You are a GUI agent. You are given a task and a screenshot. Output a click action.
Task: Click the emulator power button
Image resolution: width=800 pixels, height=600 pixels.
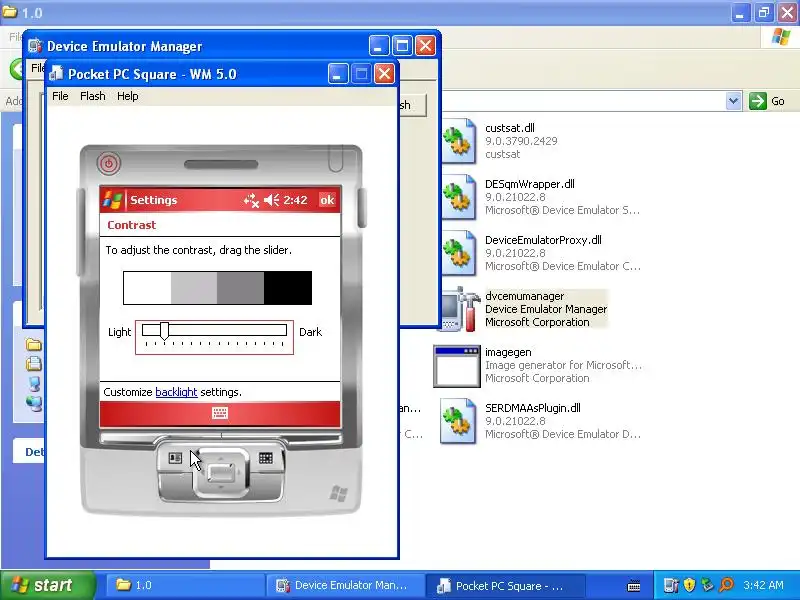(x=109, y=164)
